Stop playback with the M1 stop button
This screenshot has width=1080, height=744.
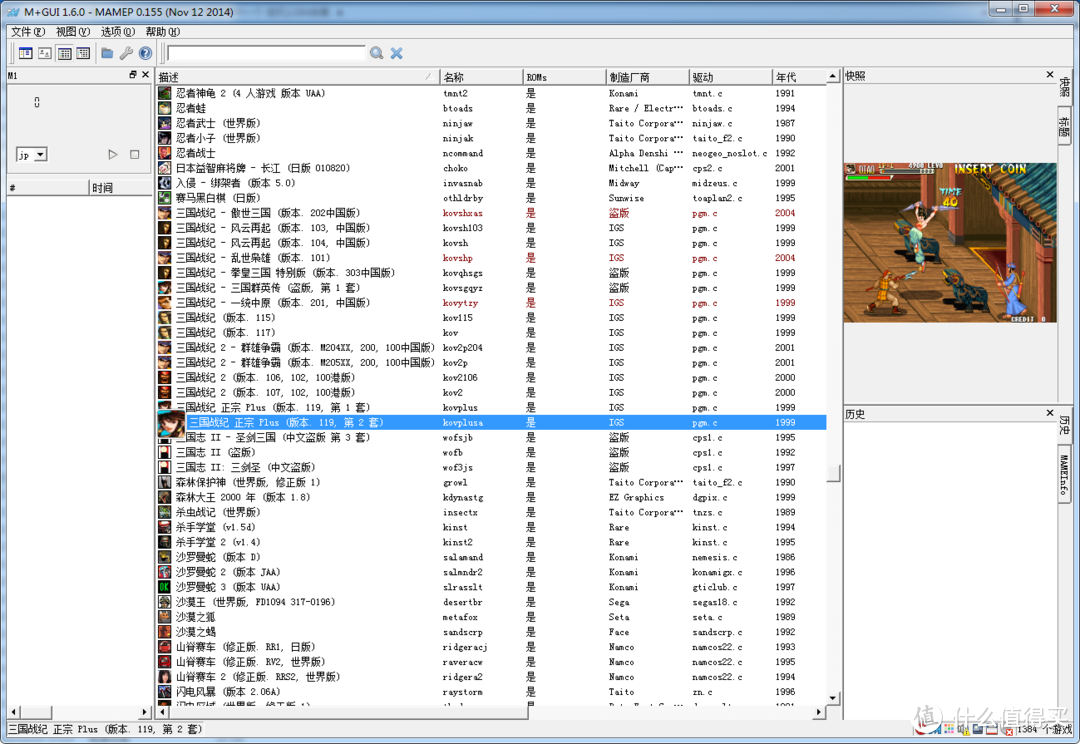135,154
